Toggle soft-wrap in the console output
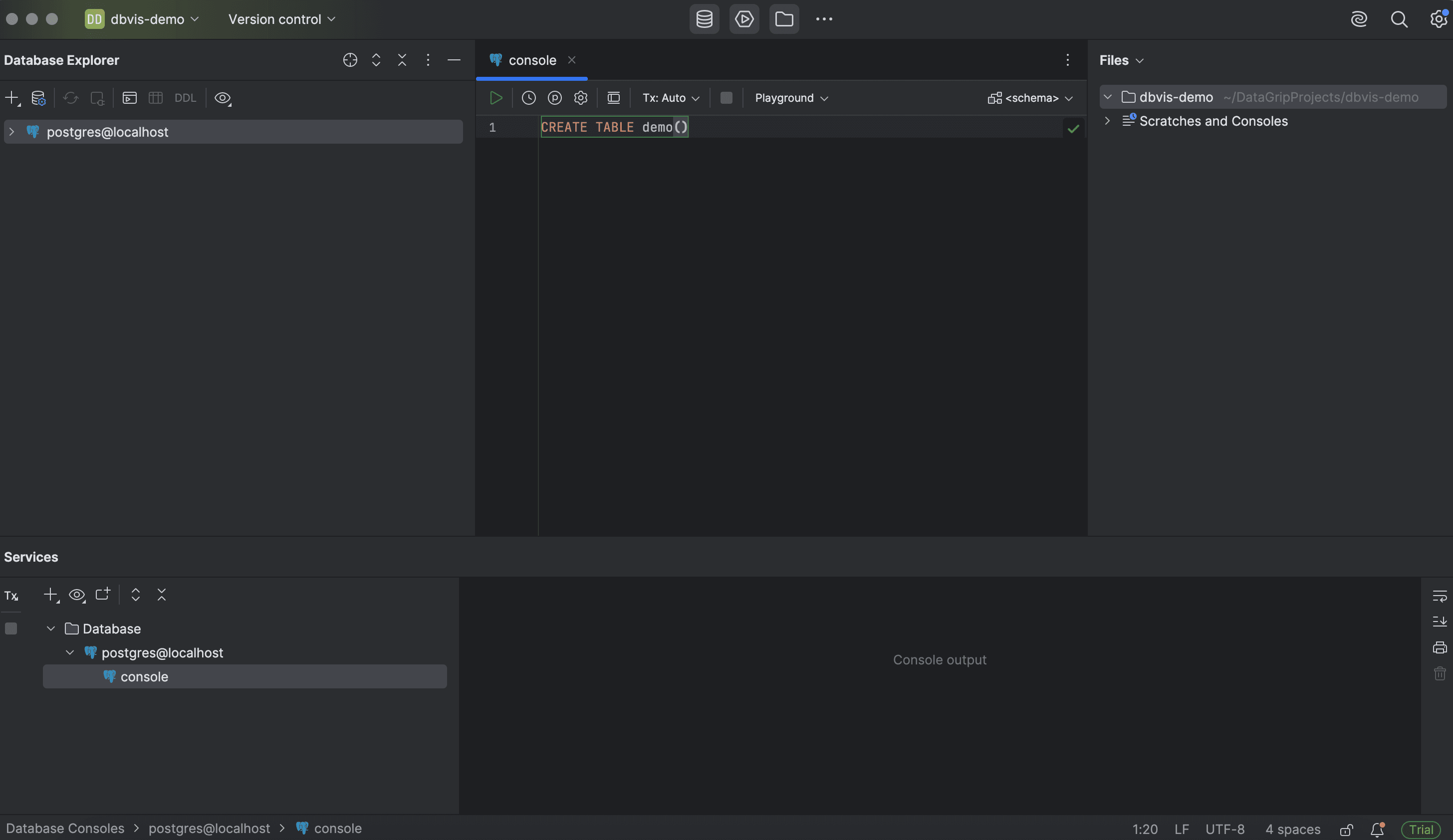 click(1439, 596)
